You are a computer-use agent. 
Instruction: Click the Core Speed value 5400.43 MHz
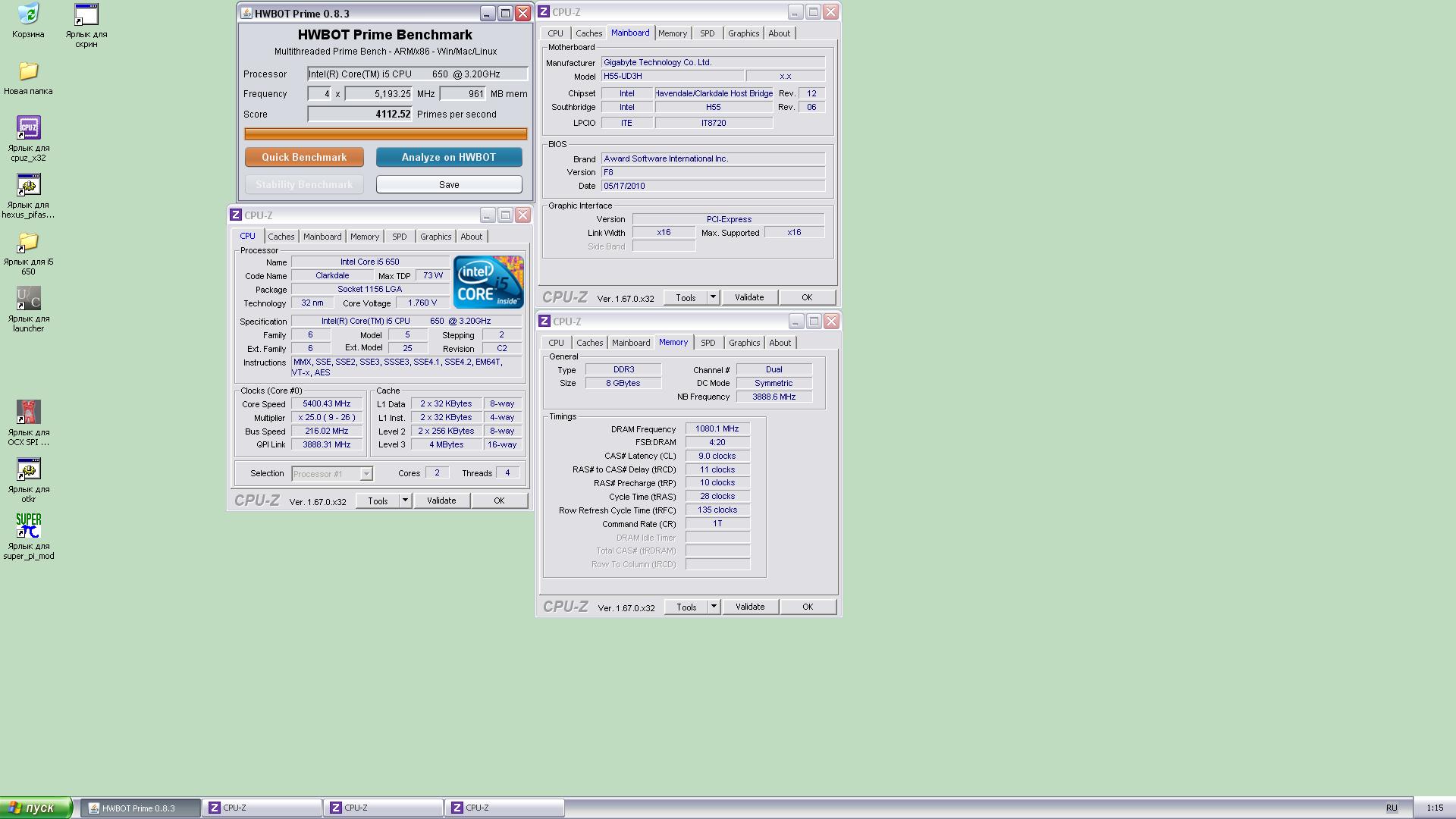point(326,404)
